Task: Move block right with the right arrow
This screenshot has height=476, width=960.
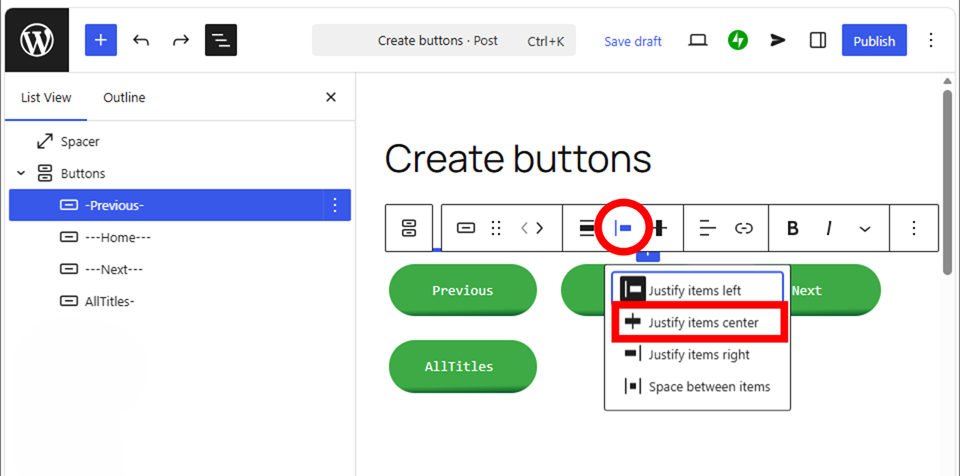Action: click(539, 228)
